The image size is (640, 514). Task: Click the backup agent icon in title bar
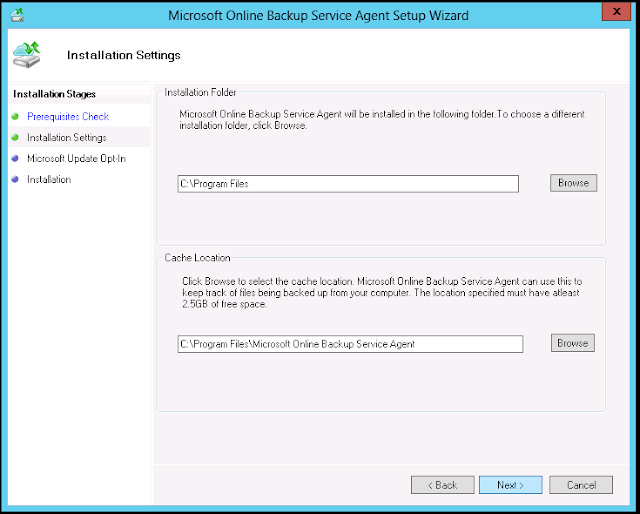click(17, 15)
